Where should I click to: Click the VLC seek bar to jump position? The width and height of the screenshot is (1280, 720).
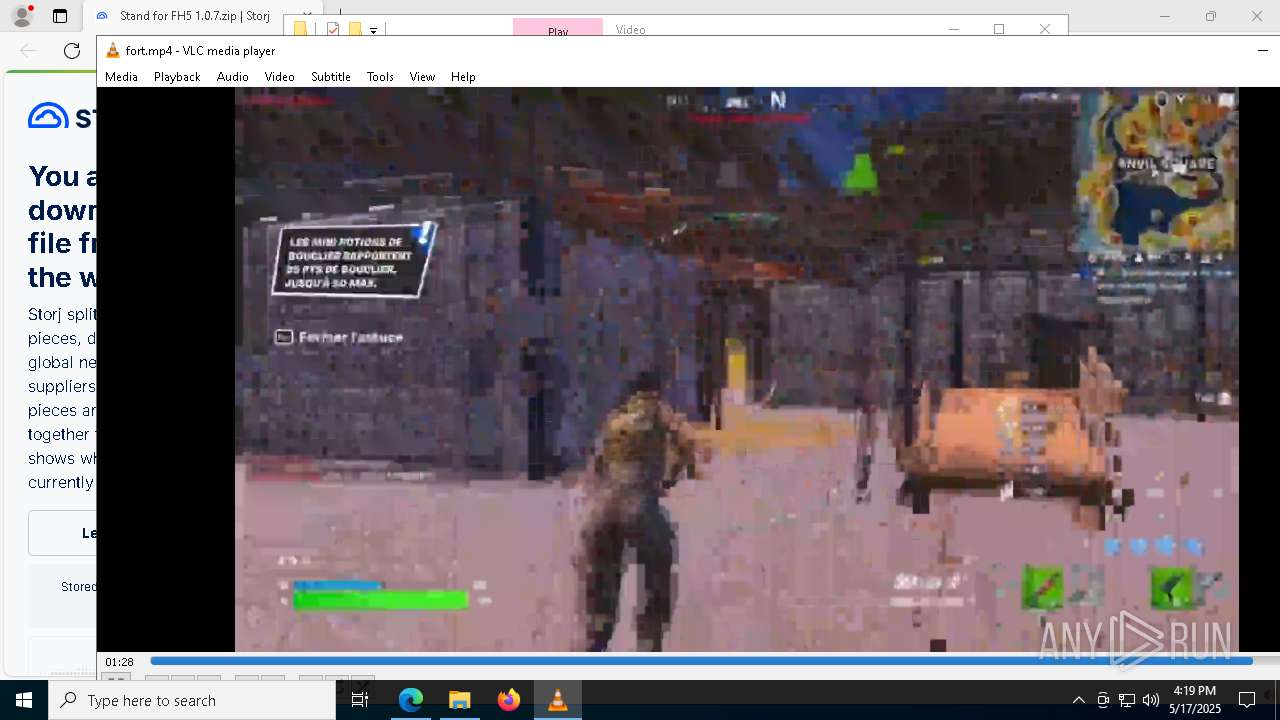pos(701,661)
